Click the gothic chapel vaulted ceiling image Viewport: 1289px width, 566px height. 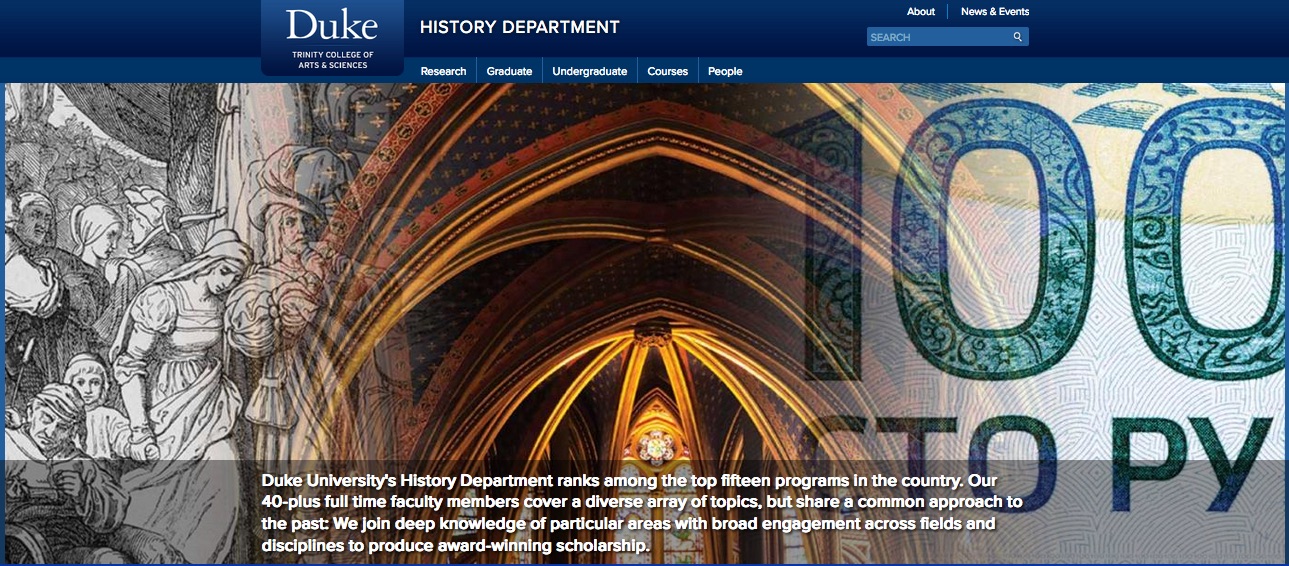[x=600, y=250]
